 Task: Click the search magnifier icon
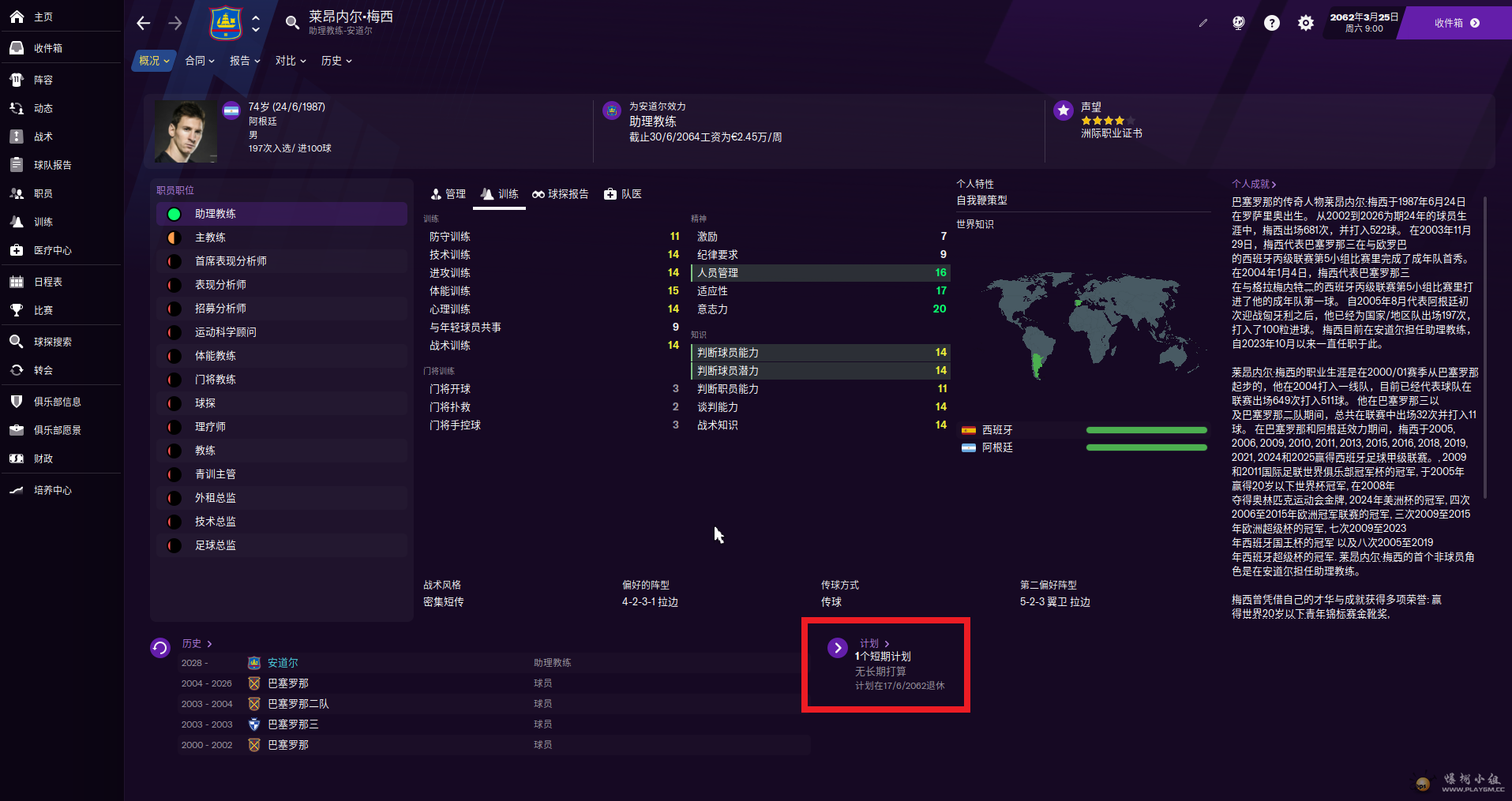click(292, 23)
